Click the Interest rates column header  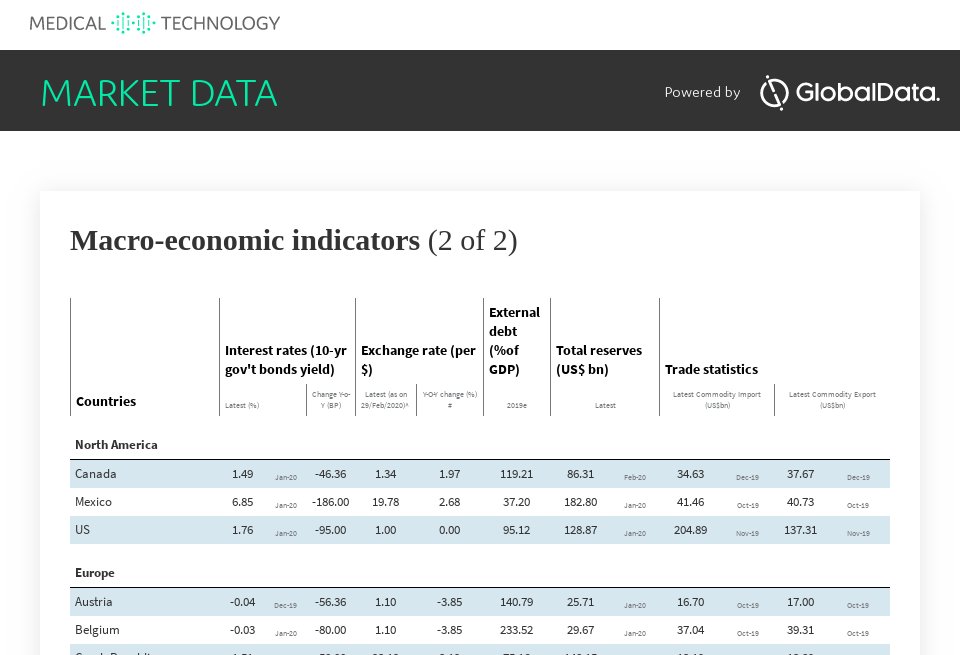286,360
